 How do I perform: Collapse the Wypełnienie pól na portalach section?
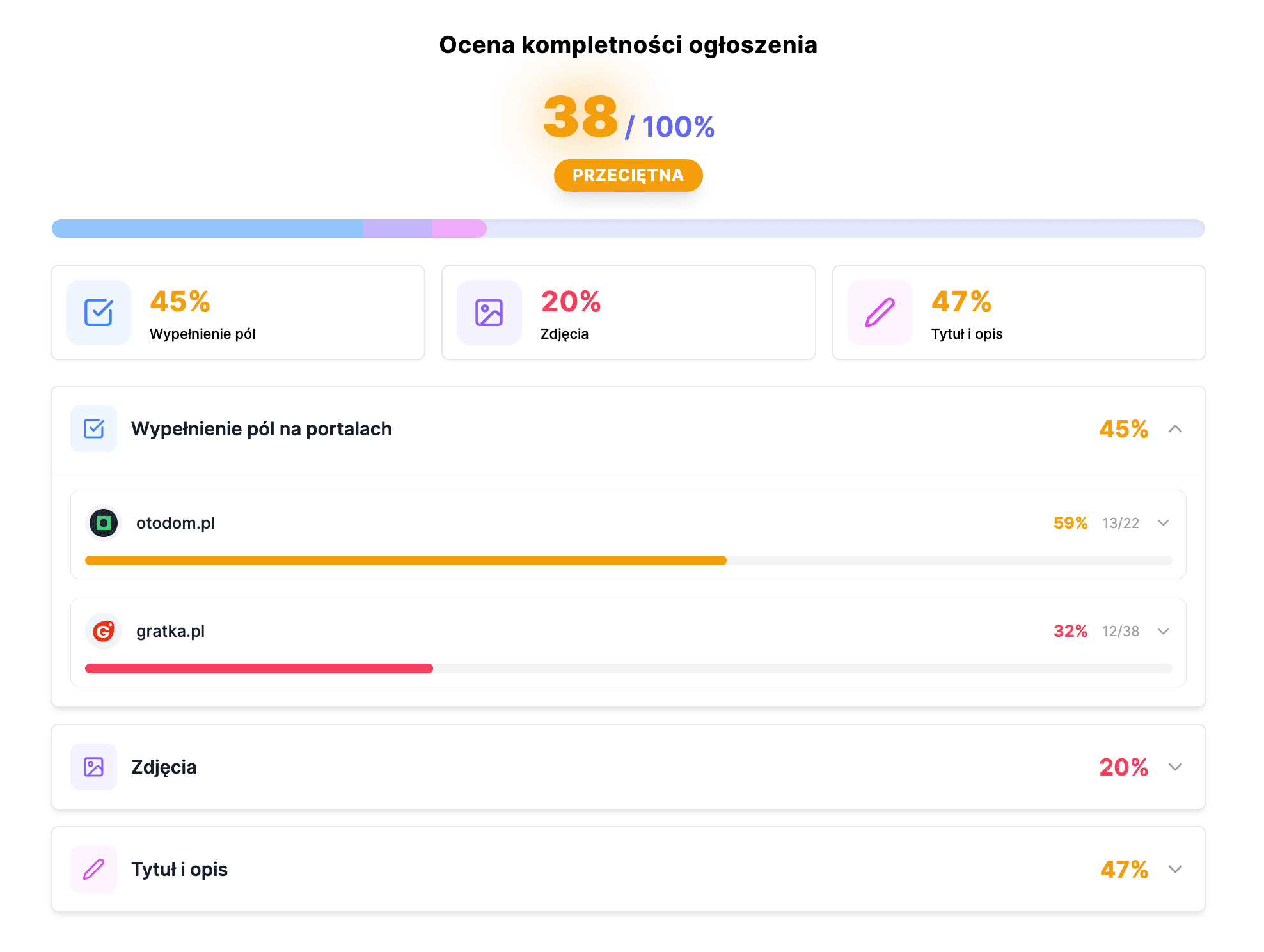(1176, 429)
